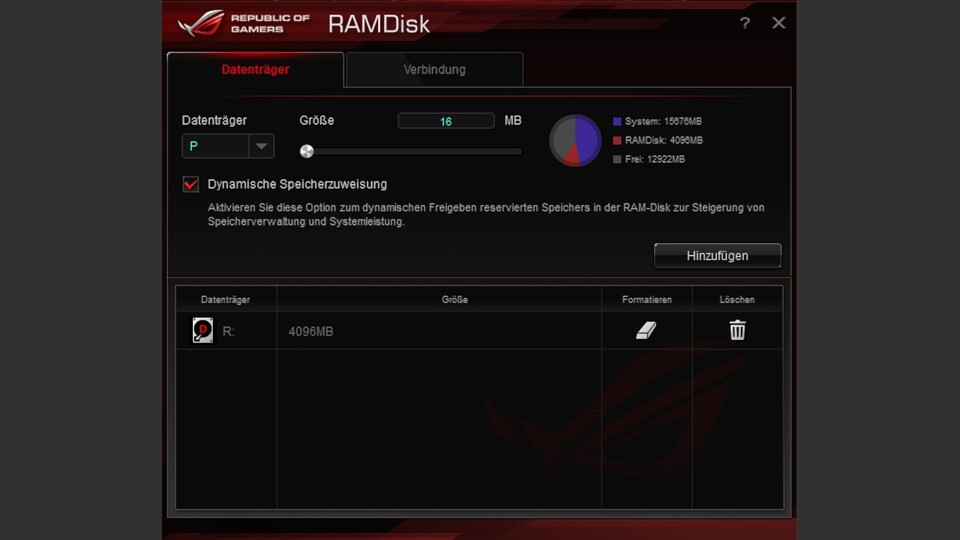Switch to the Datenträger tab
The width and height of the screenshot is (960, 540).
255,69
